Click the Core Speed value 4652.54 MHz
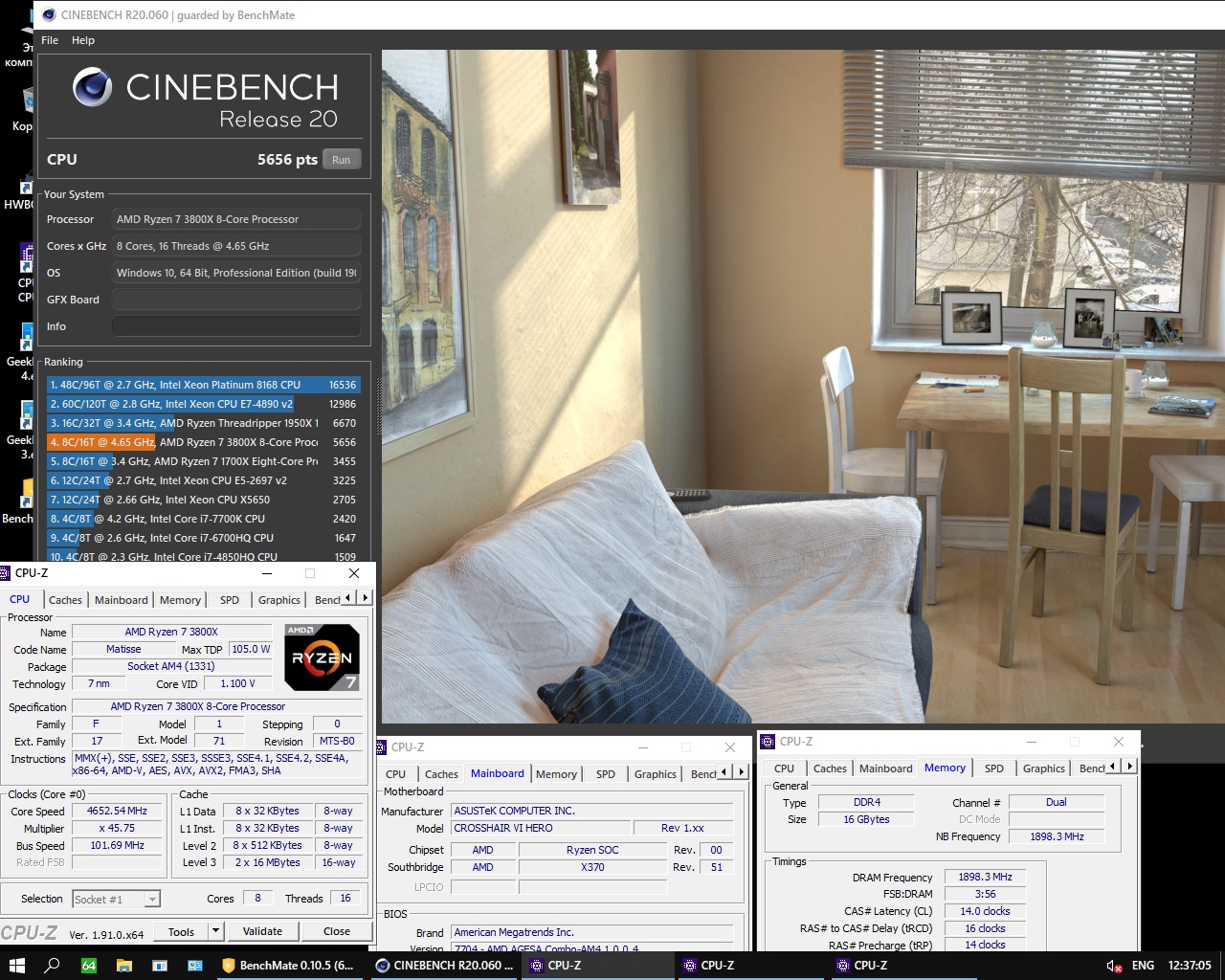Viewport: 1225px width, 980px height. click(x=117, y=811)
